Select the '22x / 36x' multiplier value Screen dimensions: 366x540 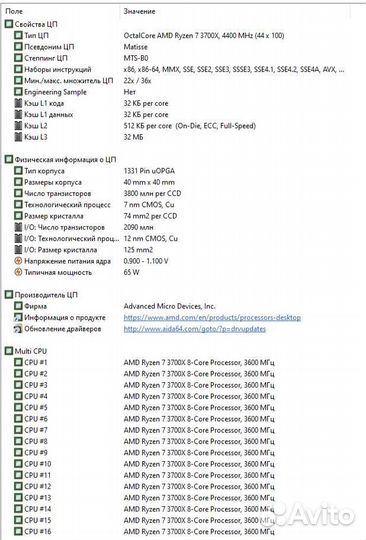click(137, 81)
